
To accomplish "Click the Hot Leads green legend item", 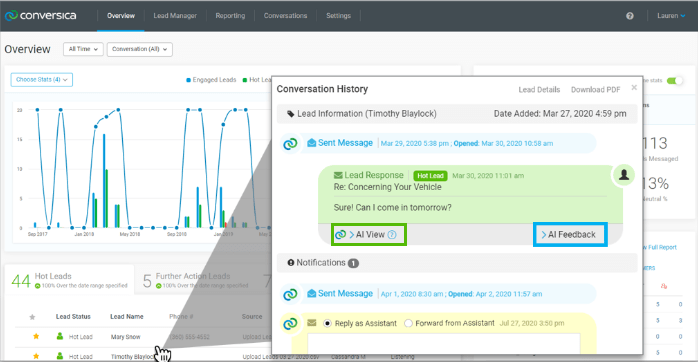I will pyautogui.click(x=257, y=80).
